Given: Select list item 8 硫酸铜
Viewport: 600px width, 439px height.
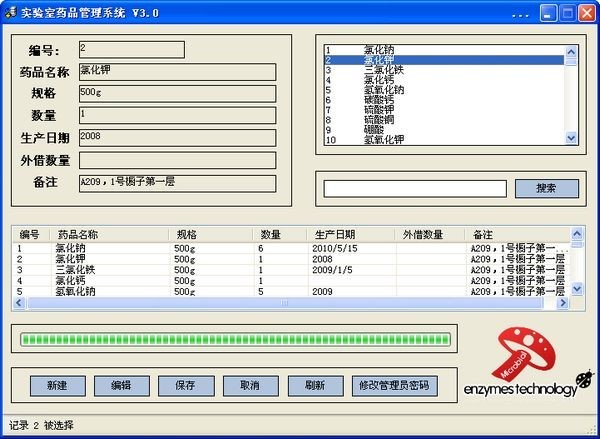Looking at the screenshot, I should click(x=444, y=120).
